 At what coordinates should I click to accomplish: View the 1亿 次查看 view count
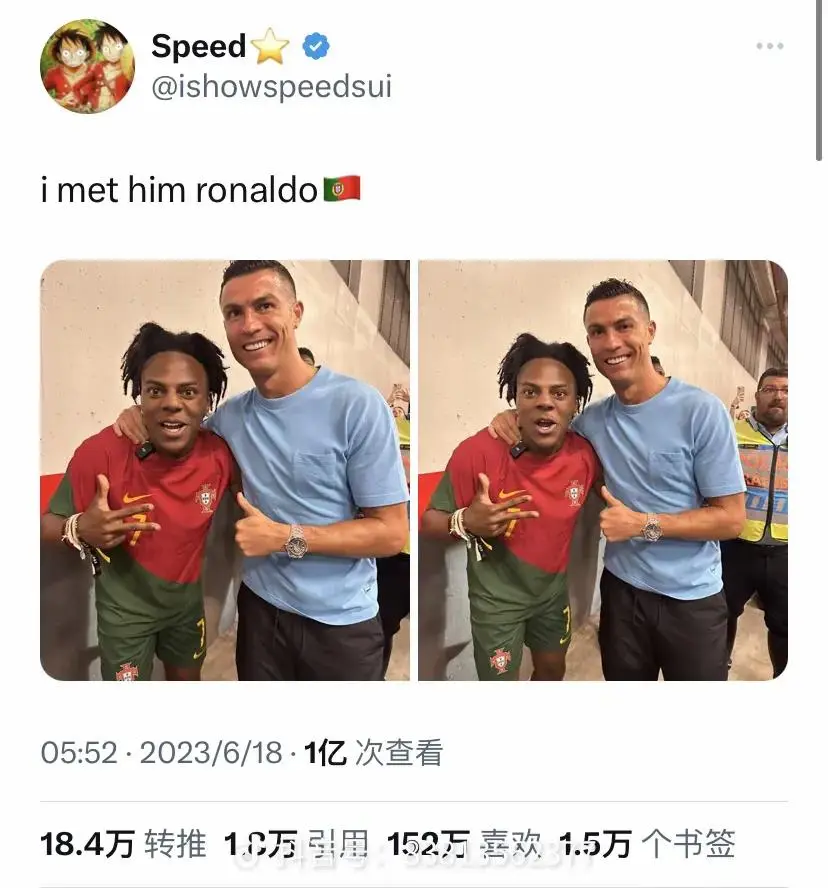(373, 753)
